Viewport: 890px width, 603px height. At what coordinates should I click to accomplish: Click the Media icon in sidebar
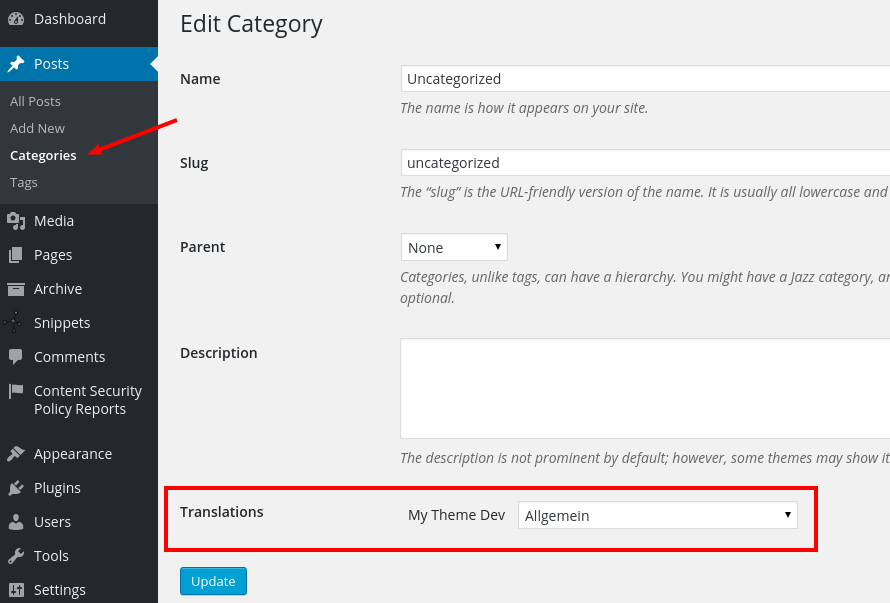(16, 221)
